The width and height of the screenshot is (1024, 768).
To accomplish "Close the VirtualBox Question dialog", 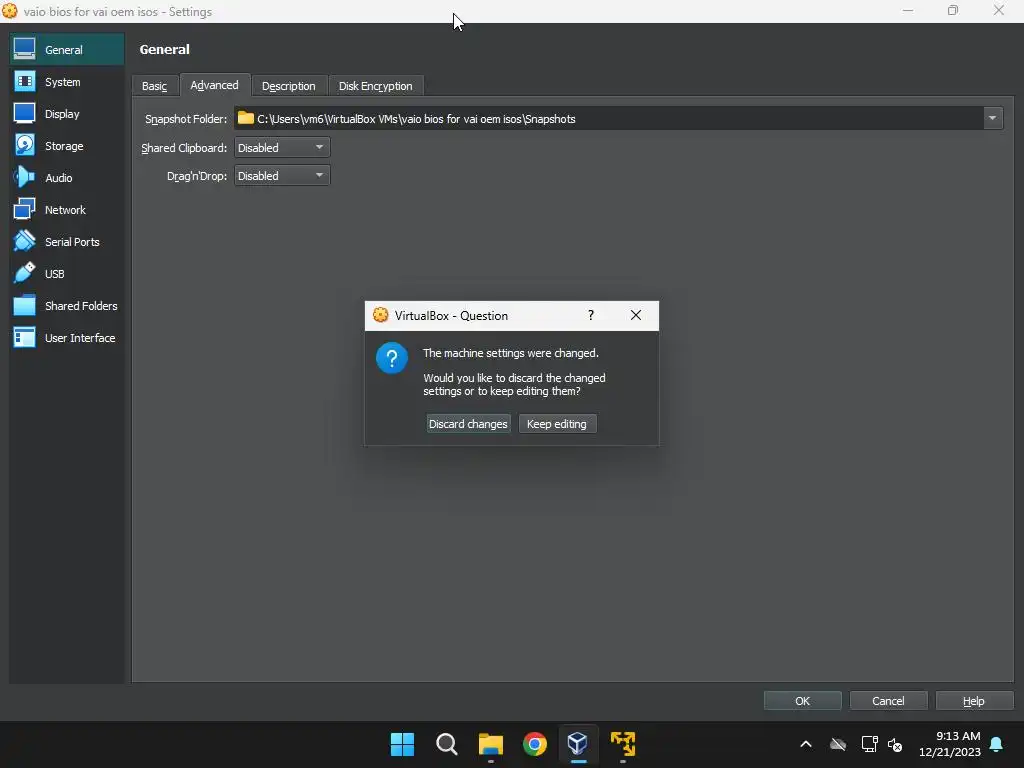I will point(635,315).
